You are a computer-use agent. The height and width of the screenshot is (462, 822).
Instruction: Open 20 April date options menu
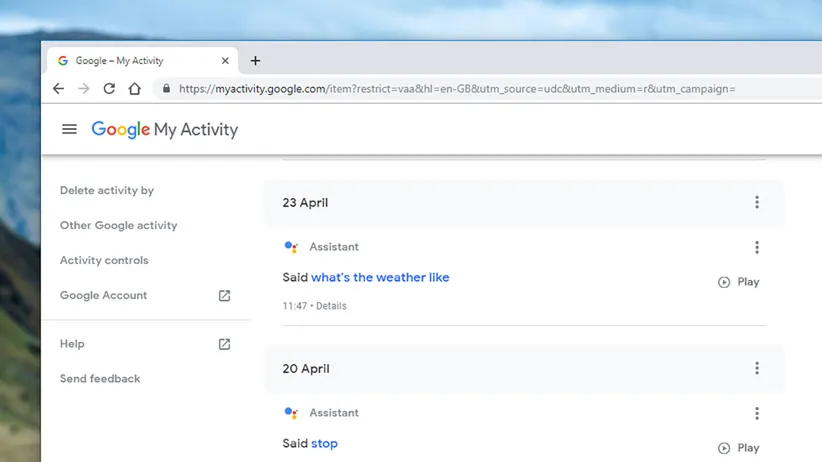[x=756, y=369]
